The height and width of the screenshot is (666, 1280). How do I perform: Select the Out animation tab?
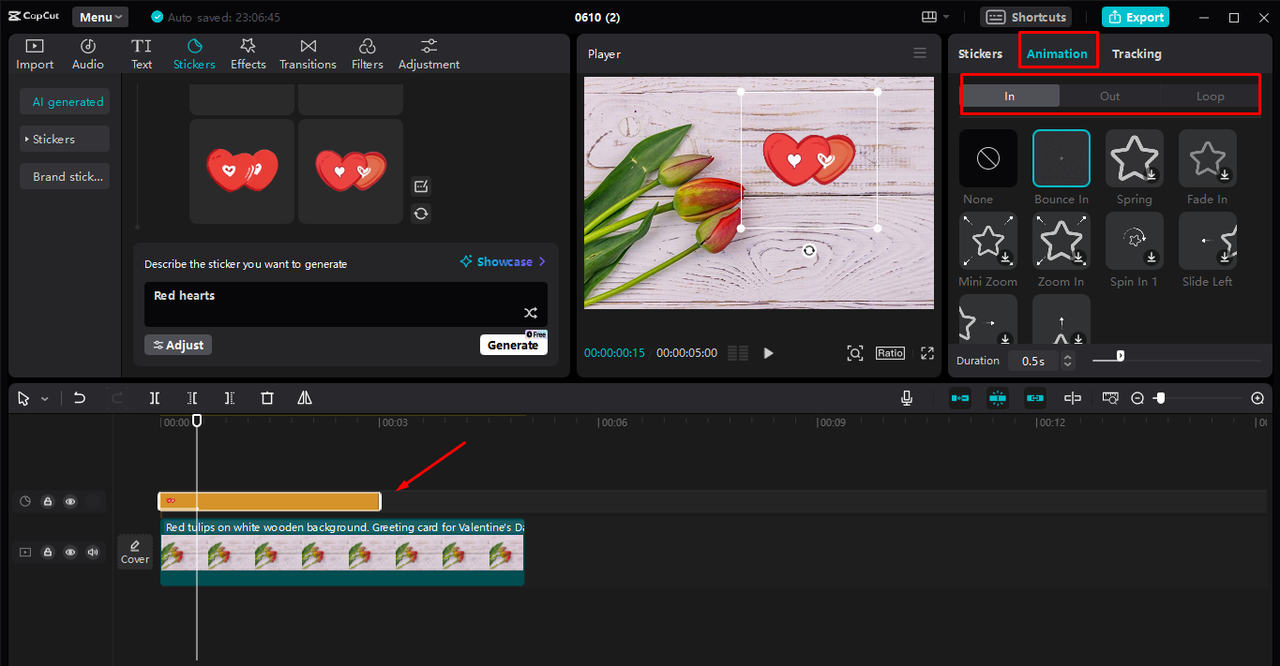[1110, 96]
